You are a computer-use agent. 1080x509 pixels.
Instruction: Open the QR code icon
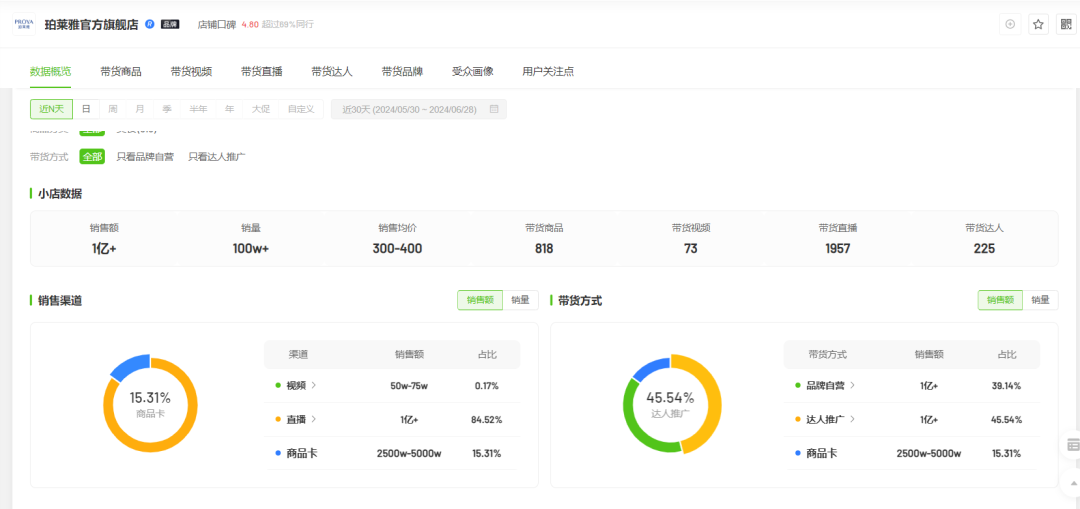[x=1066, y=24]
